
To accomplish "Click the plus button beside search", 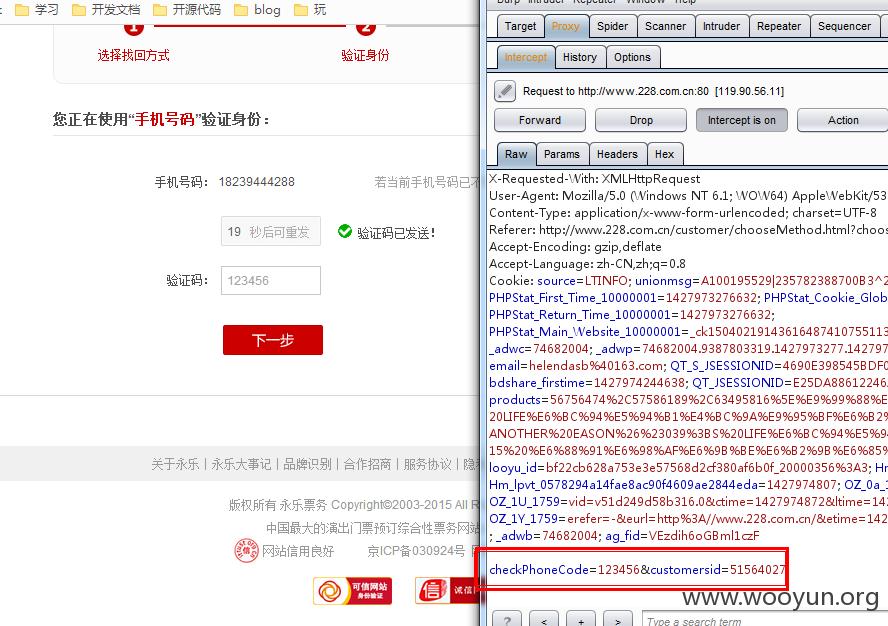I will point(580,620).
